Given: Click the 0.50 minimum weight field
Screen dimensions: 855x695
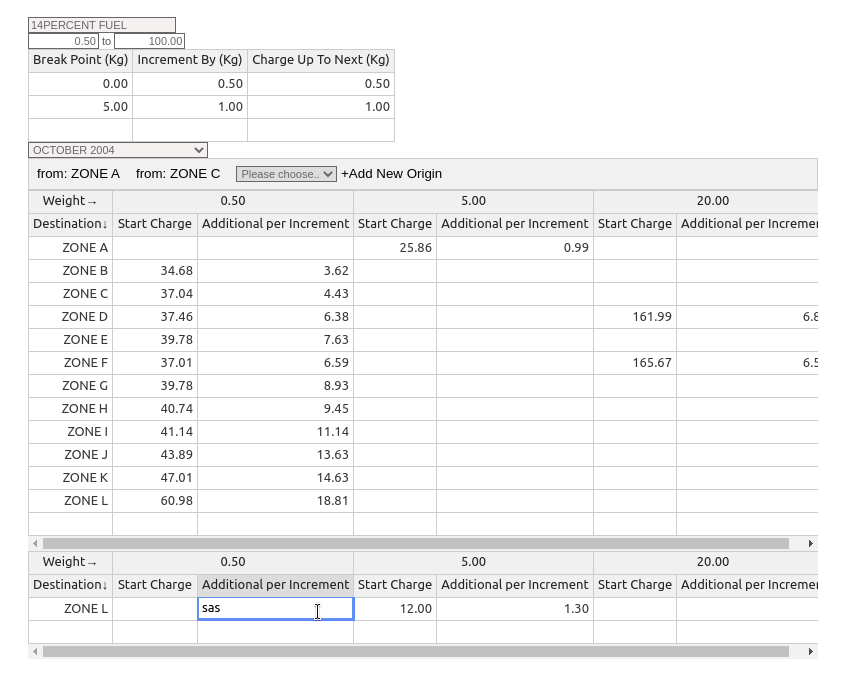Looking at the screenshot, I should click(x=63, y=41).
